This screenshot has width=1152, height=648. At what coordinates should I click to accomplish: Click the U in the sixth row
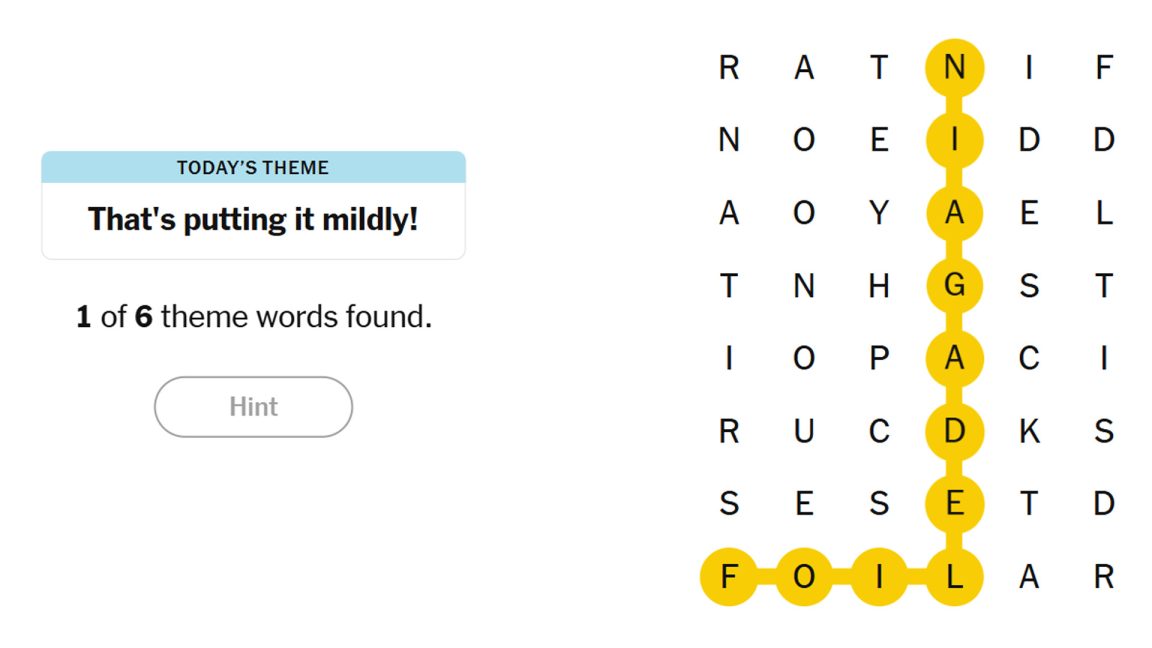pyautogui.click(x=805, y=431)
